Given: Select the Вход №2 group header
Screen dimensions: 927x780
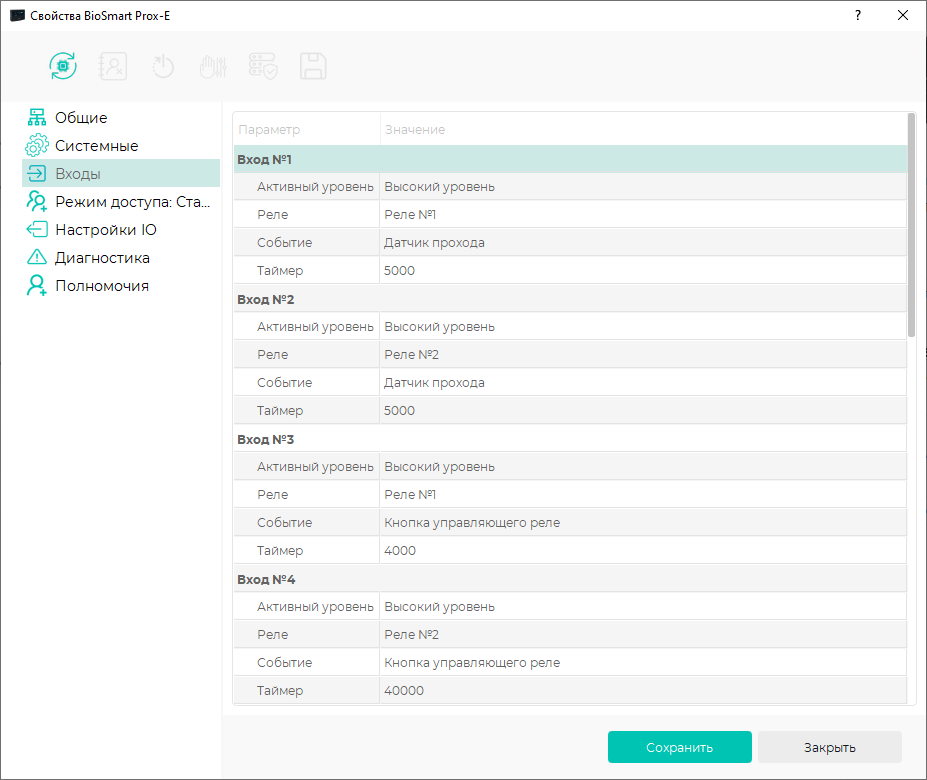Looking at the screenshot, I should point(570,299).
